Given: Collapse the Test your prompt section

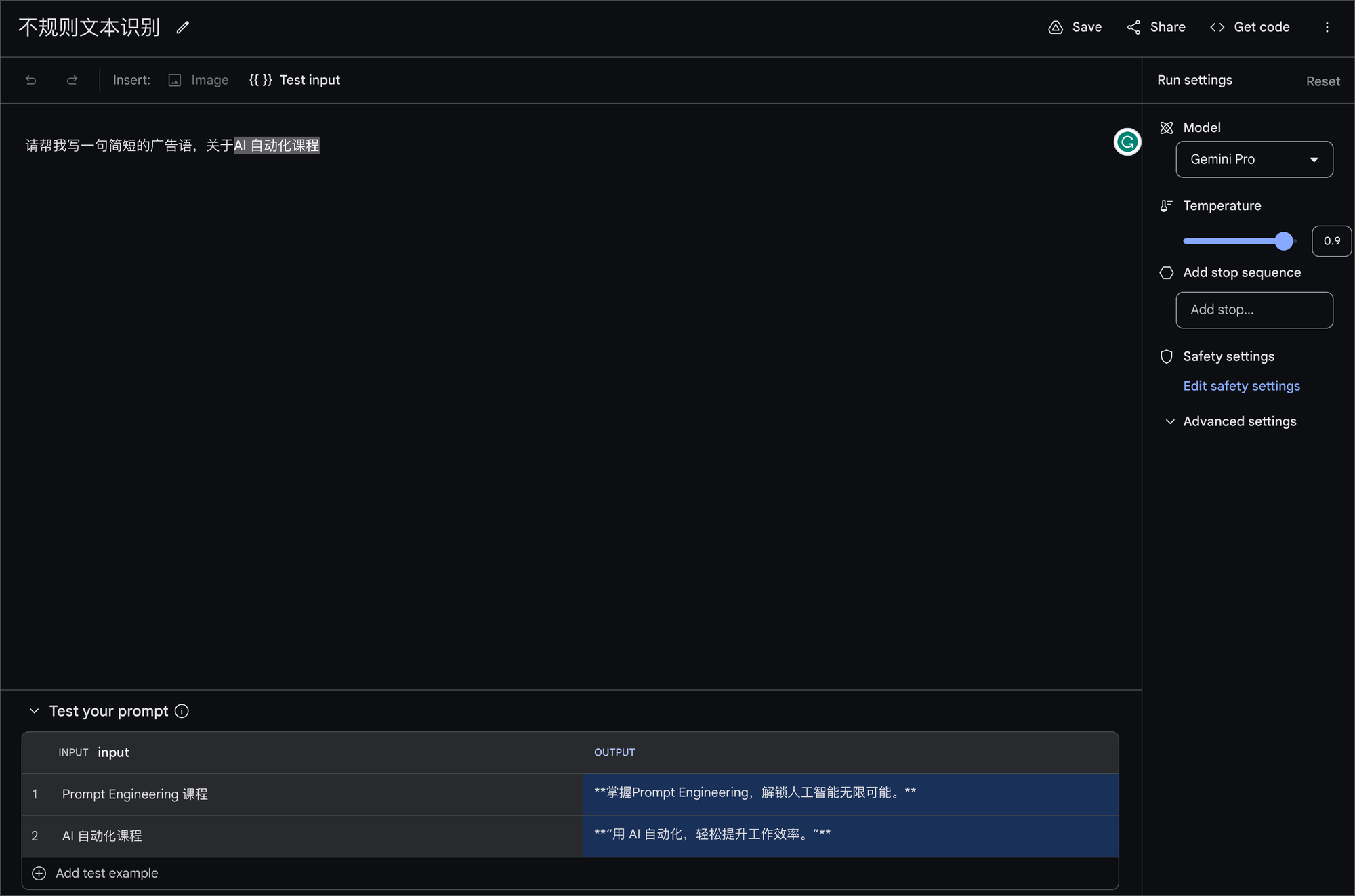Looking at the screenshot, I should (x=33, y=710).
